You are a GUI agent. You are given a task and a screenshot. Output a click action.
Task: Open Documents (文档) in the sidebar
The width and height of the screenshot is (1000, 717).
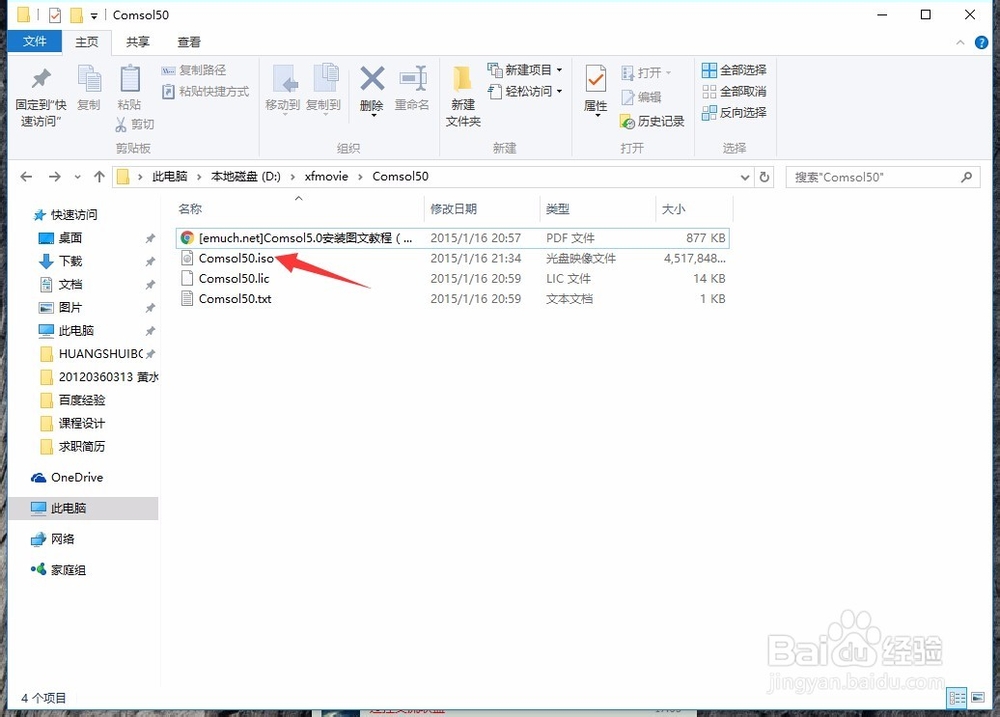(x=70, y=285)
